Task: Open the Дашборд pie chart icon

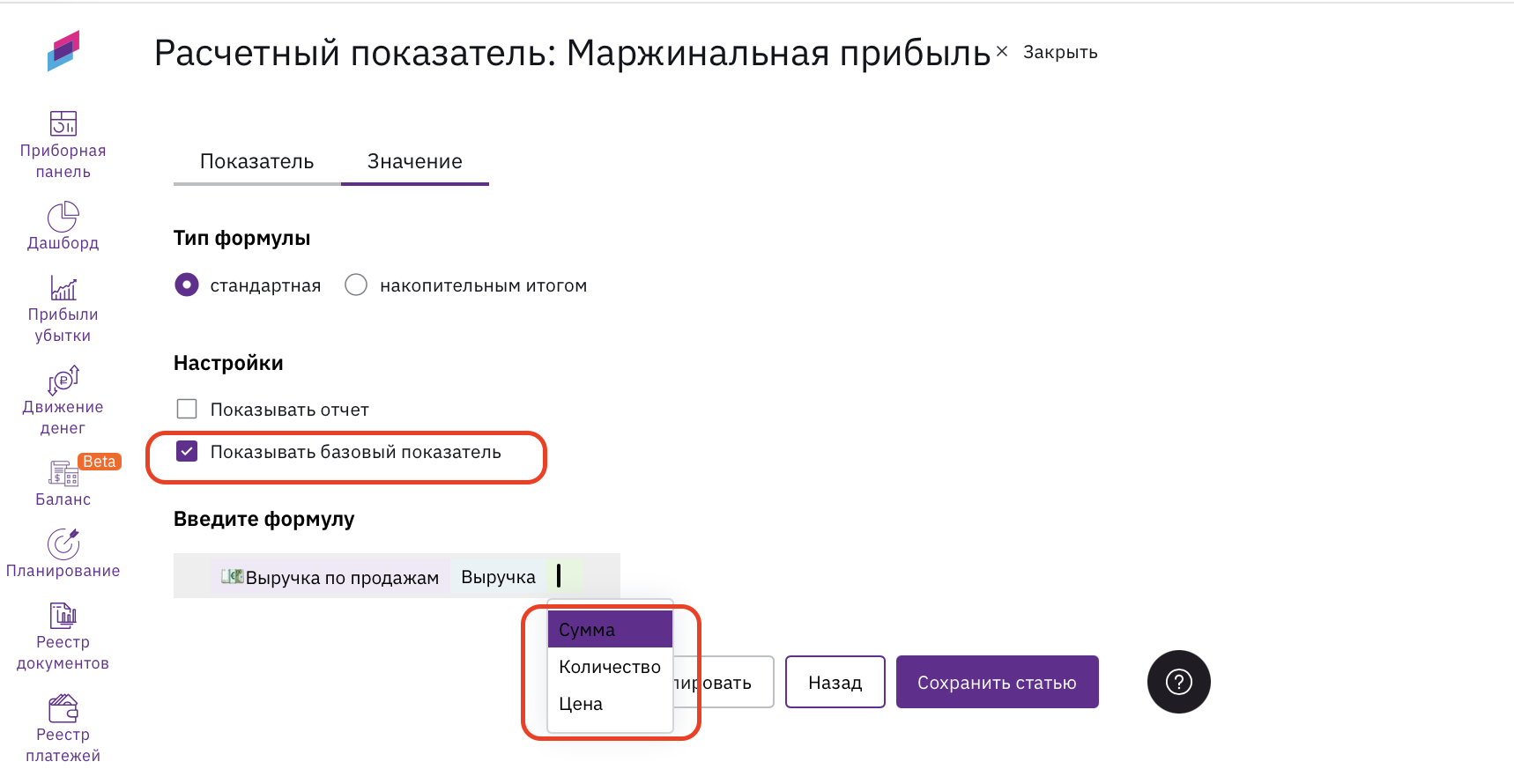Action: click(63, 217)
